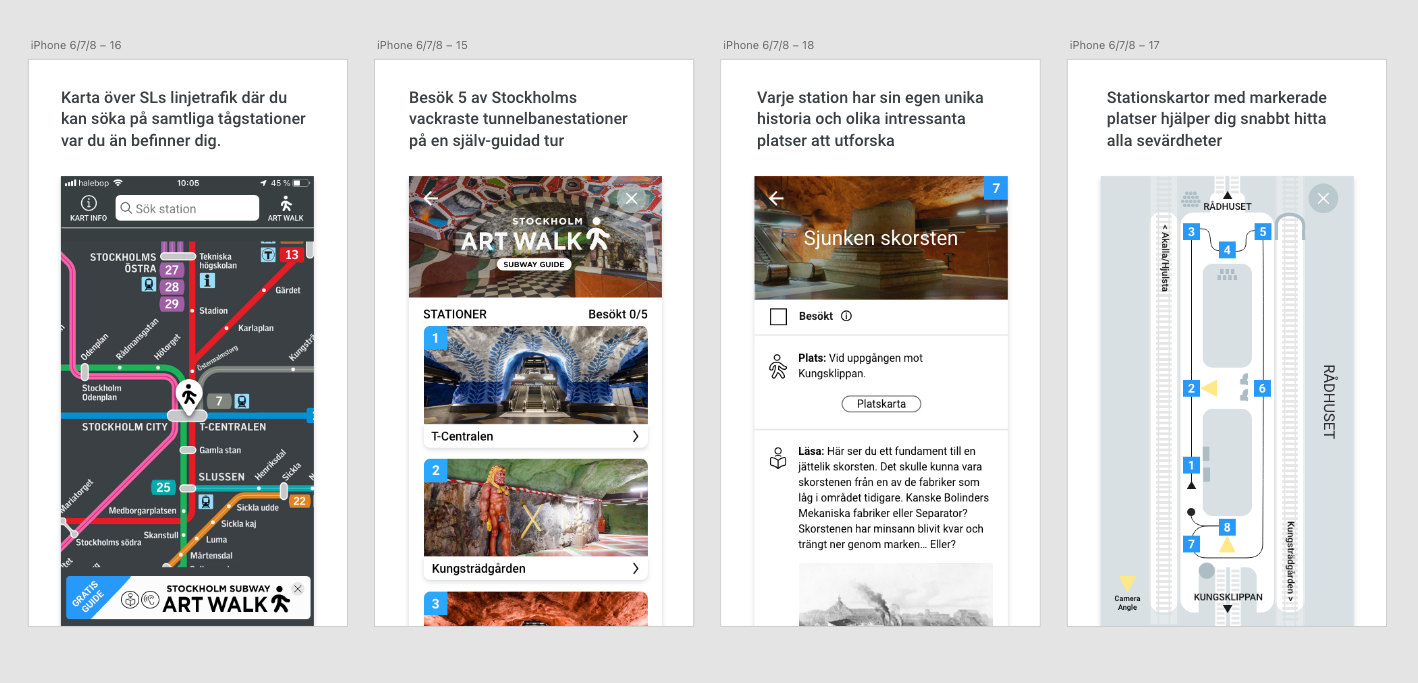Close the Art Walk guide screen
1418x683 pixels.
click(x=630, y=198)
